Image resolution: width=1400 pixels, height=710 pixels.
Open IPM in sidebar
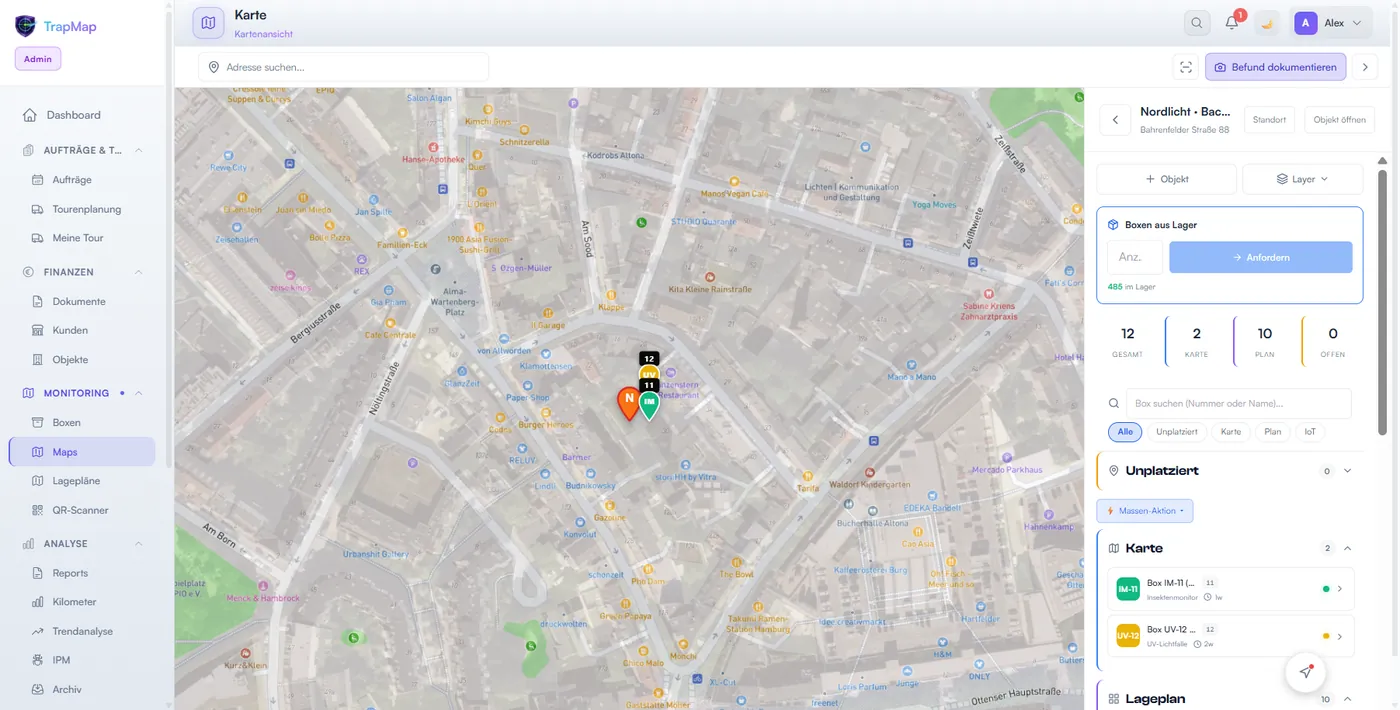61,660
